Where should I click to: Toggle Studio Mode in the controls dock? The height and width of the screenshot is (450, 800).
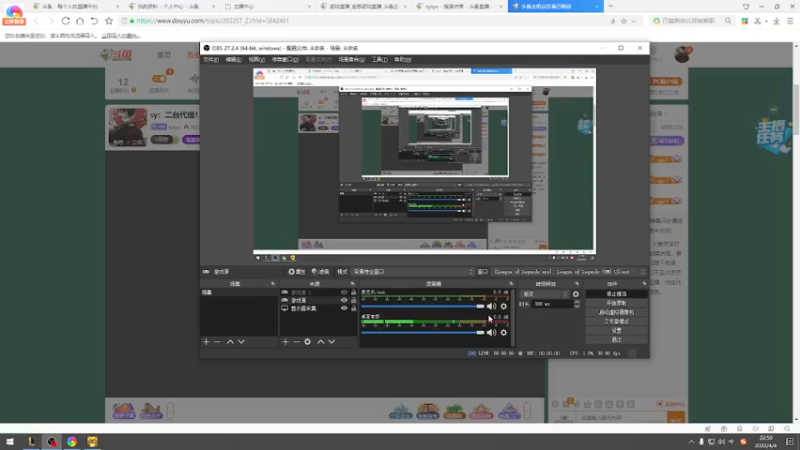coord(616,321)
